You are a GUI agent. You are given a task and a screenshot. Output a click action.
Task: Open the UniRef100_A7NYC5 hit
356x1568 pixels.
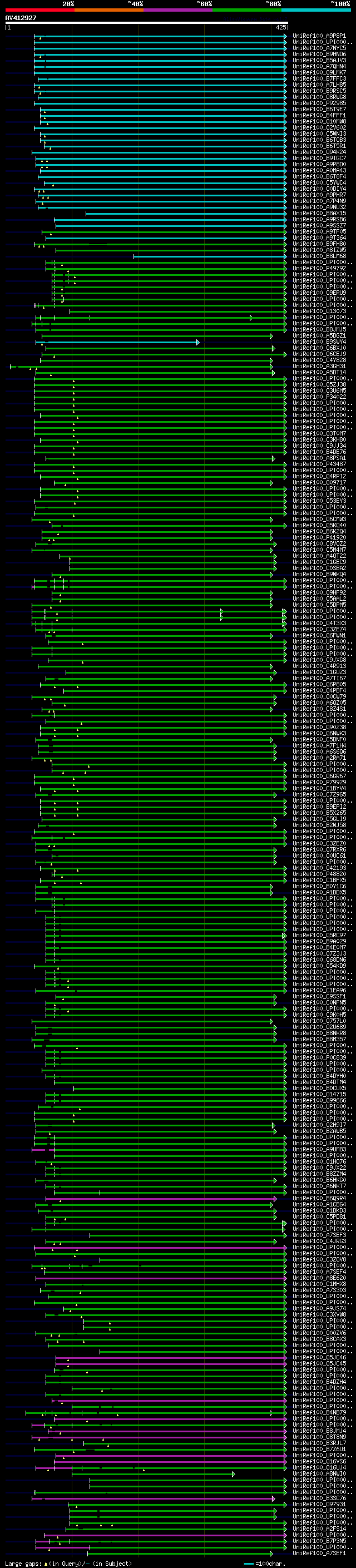[x=319, y=48]
